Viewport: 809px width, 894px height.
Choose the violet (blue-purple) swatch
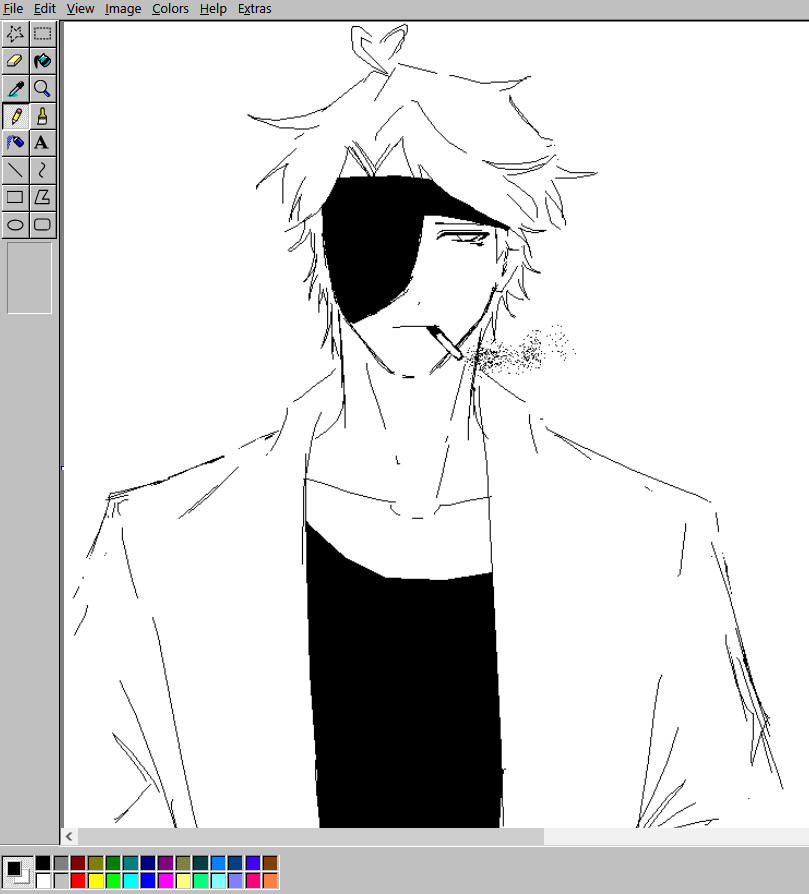pyautogui.click(x=253, y=863)
